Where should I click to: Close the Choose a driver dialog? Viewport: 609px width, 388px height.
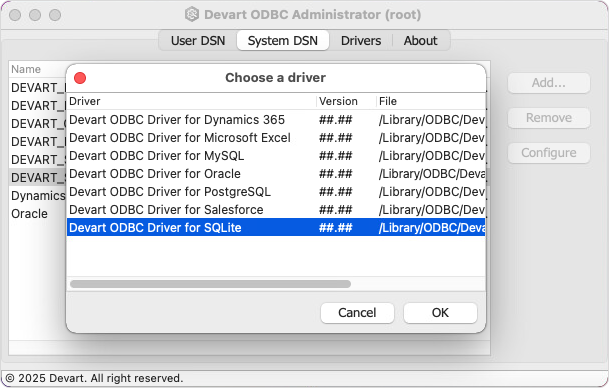(80, 78)
